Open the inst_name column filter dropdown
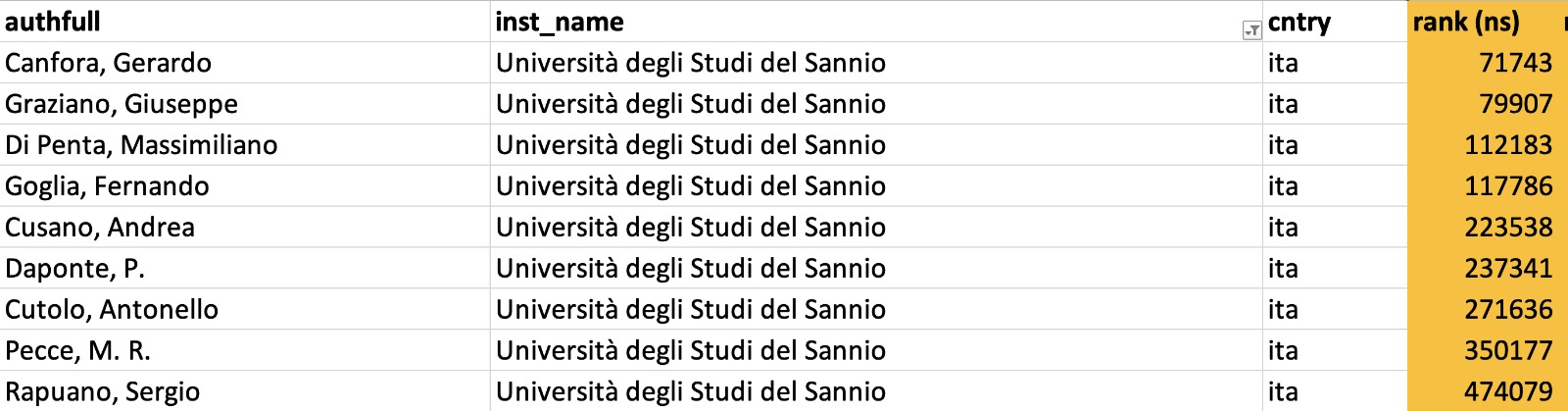This screenshot has height=411, width=1568. (x=1251, y=31)
